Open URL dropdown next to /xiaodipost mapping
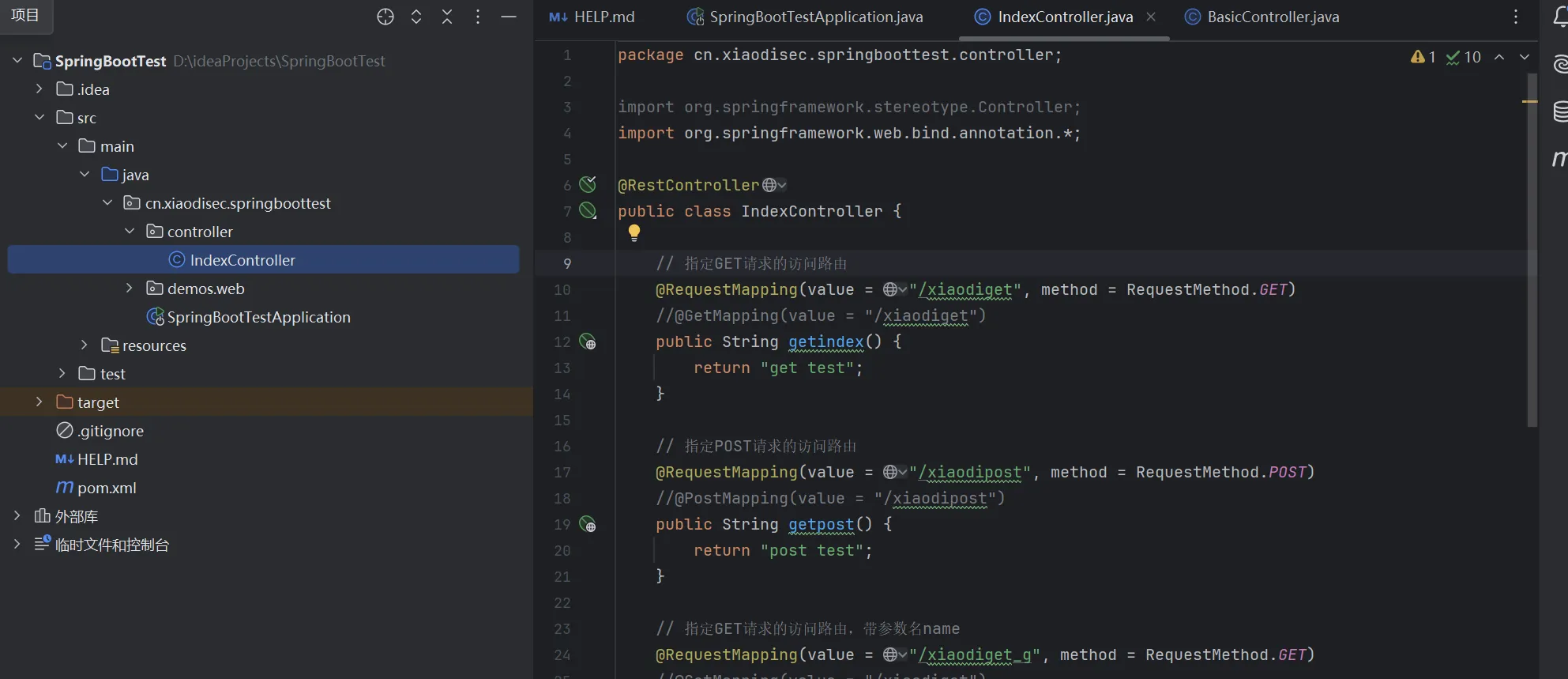 [x=895, y=472]
